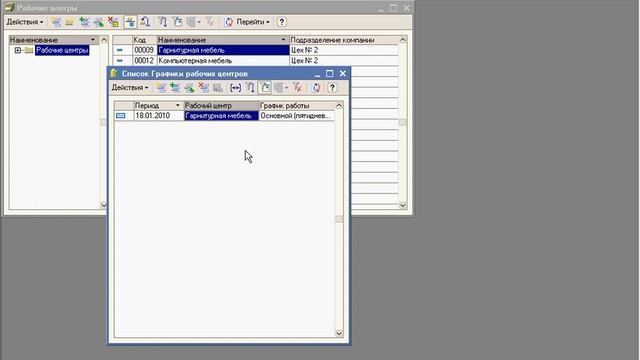The width and height of the screenshot is (640, 360).
Task: Click Filter history icon in Рабочие центры toolbar
Action: tap(178, 22)
